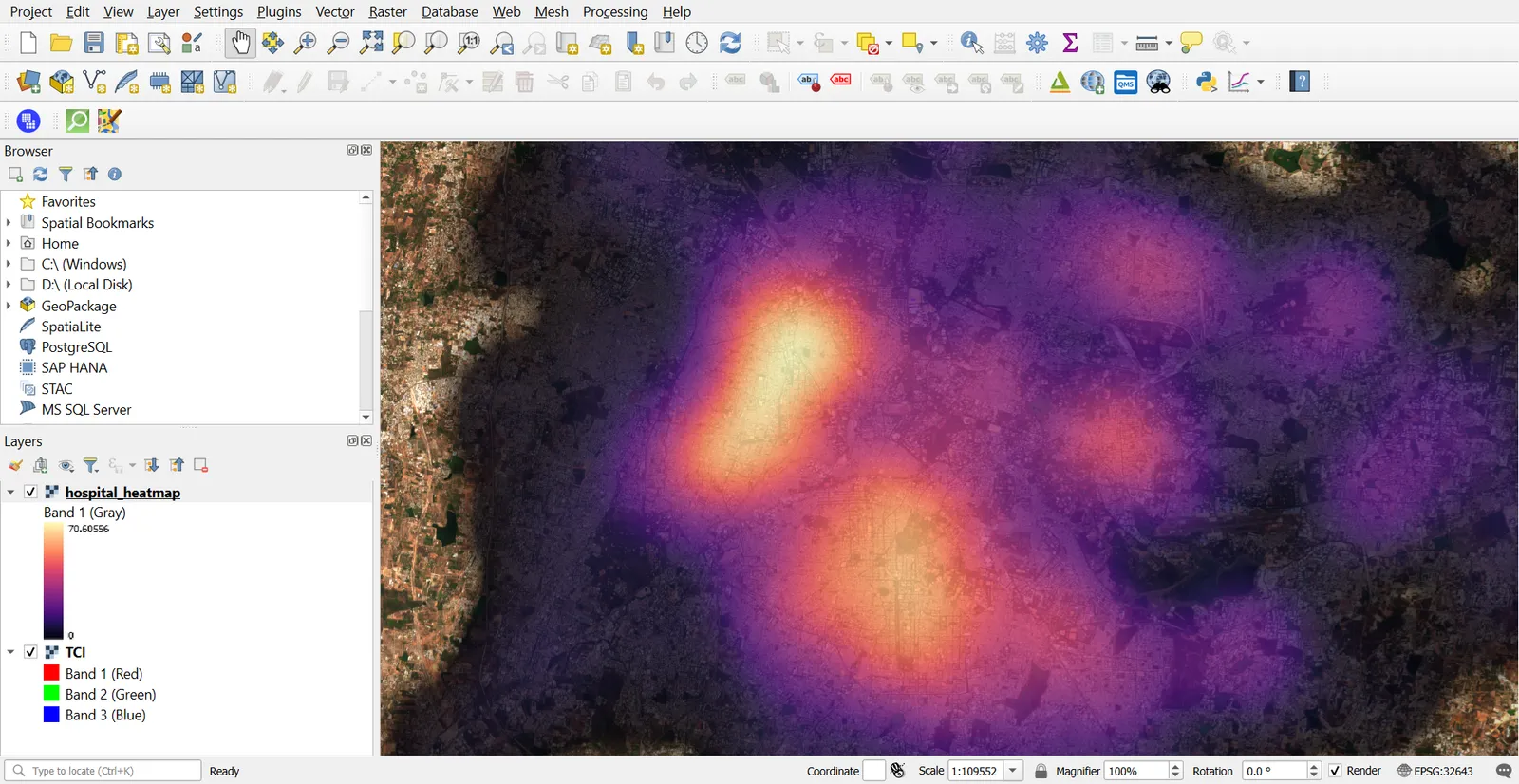Save the project with the floppy disk icon
1519x784 pixels.
[94, 43]
